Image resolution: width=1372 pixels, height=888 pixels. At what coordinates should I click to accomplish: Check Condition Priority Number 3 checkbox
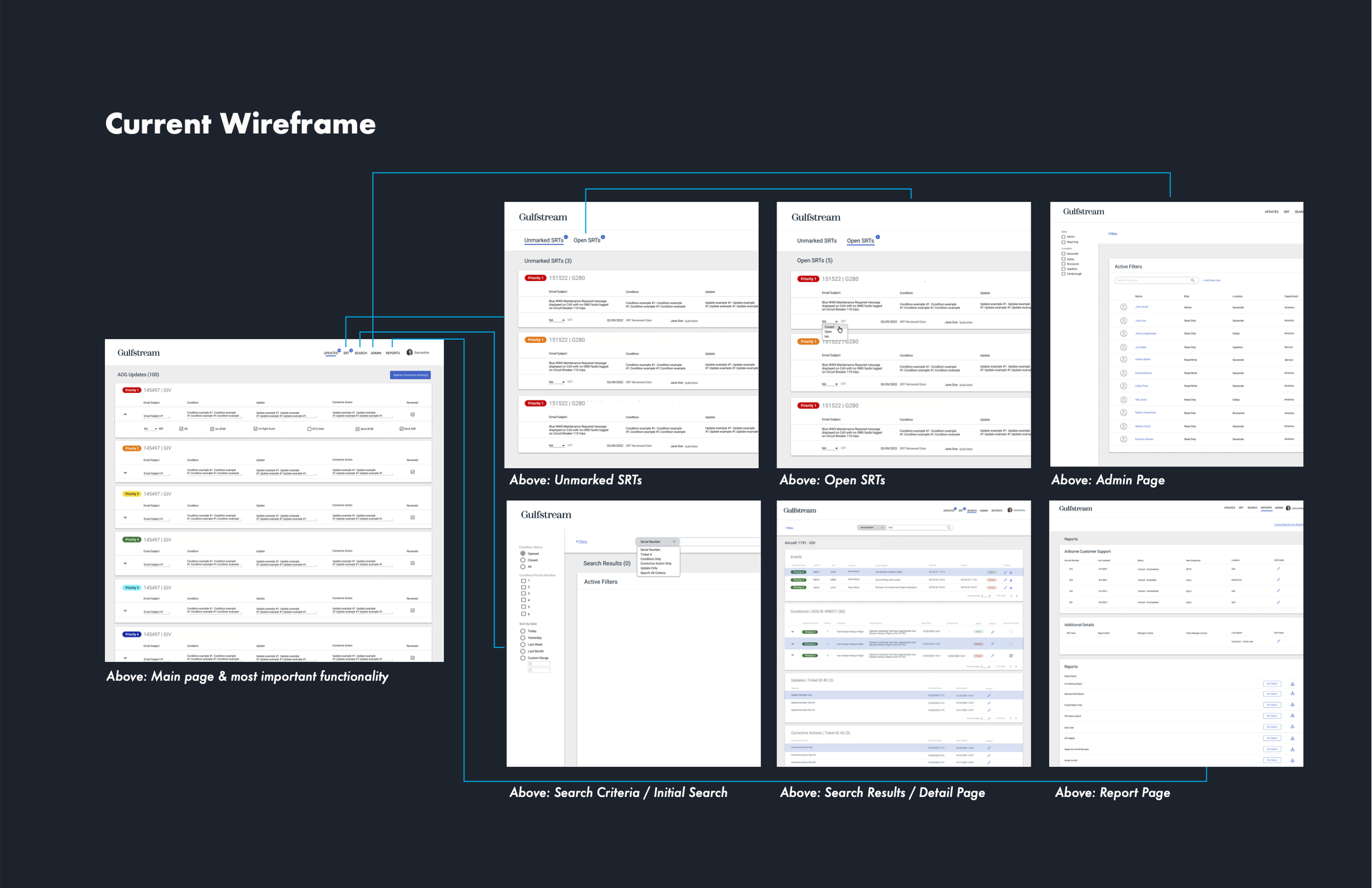[x=524, y=593]
